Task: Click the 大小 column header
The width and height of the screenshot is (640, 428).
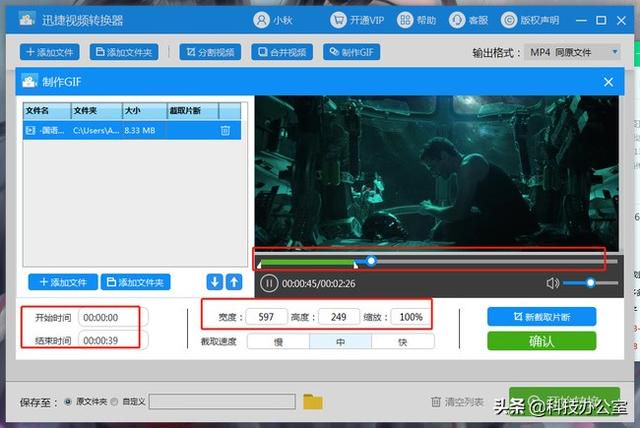Action: tap(144, 111)
